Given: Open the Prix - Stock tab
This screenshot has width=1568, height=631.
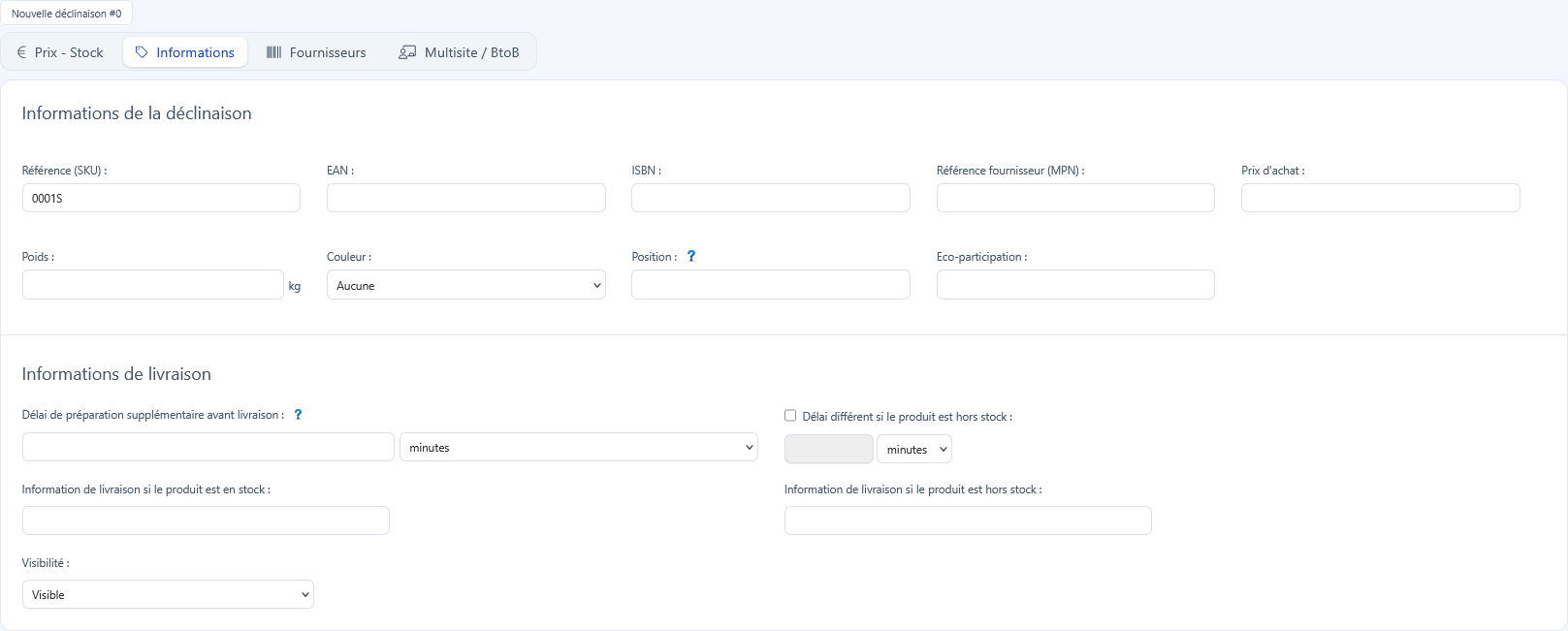Looking at the screenshot, I should pyautogui.click(x=60, y=52).
